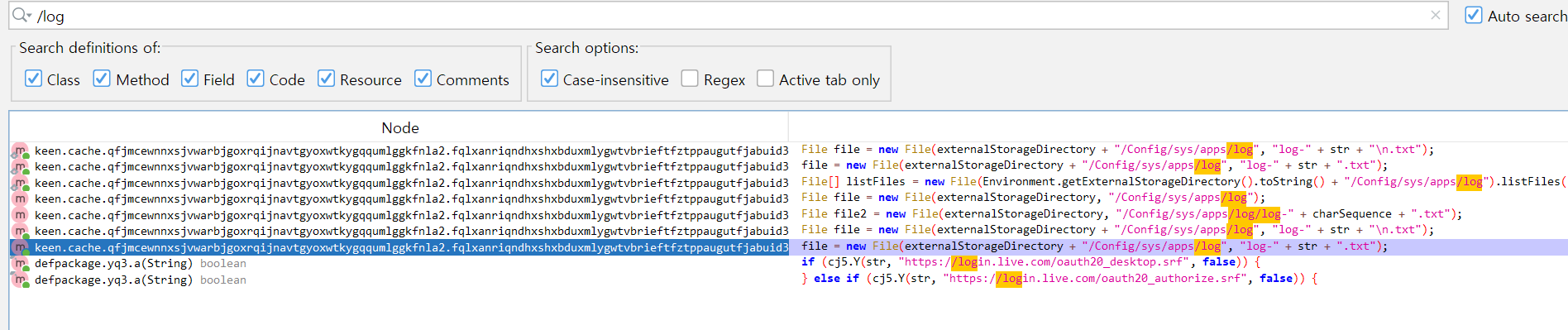Click method icon of the file2 result row
The image size is (1568, 330).
[20, 215]
